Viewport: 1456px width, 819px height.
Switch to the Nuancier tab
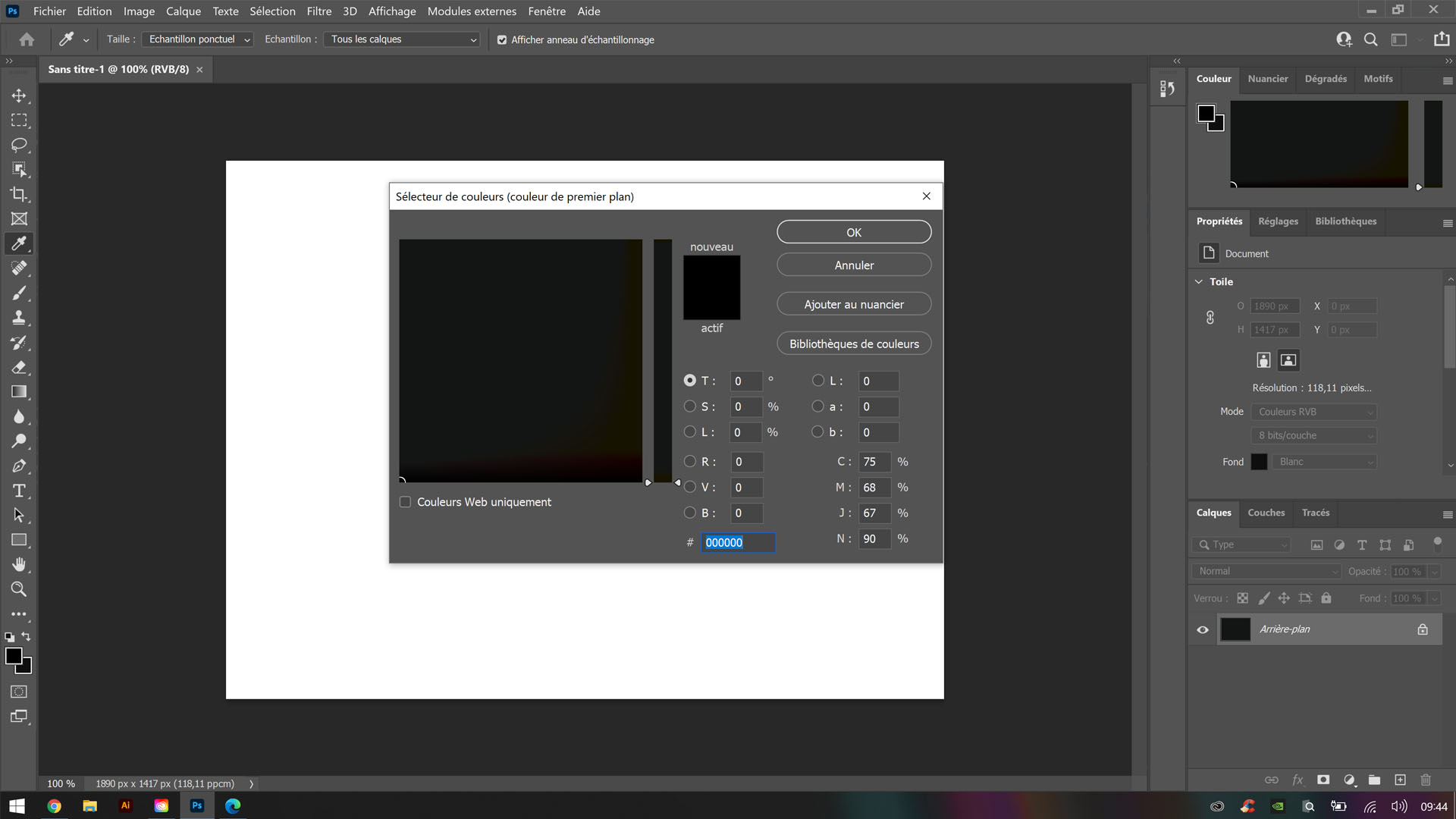(x=1268, y=78)
